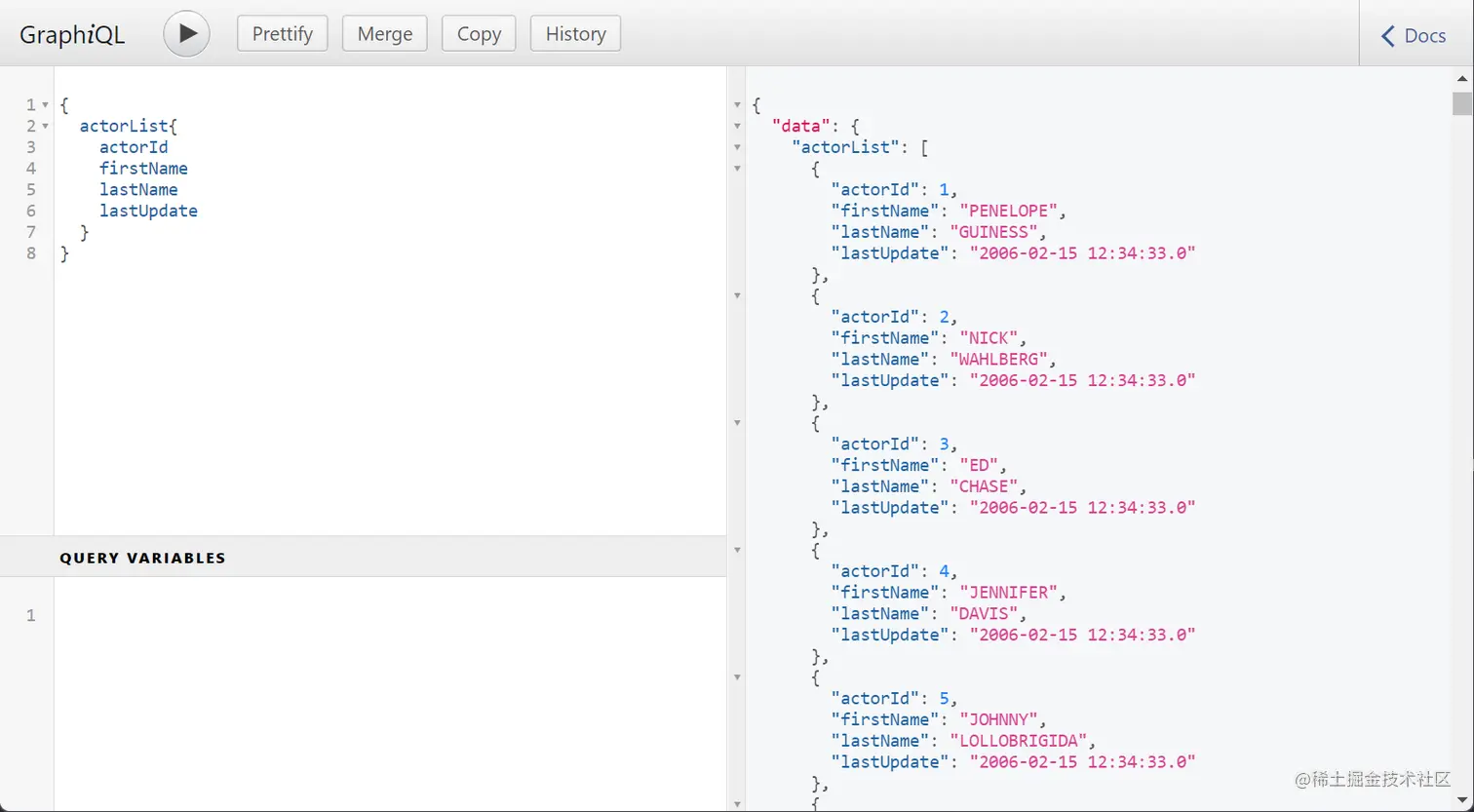Fold the result object with actorId 3
Viewport: 1474px width, 812px height.
coord(737,423)
